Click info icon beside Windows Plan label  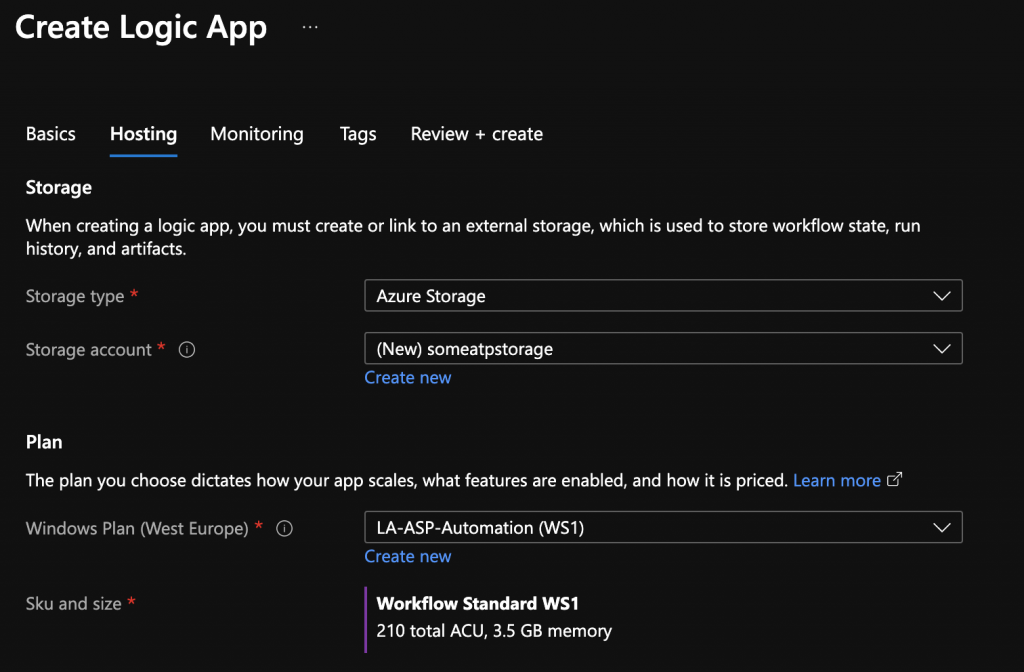[x=284, y=529]
